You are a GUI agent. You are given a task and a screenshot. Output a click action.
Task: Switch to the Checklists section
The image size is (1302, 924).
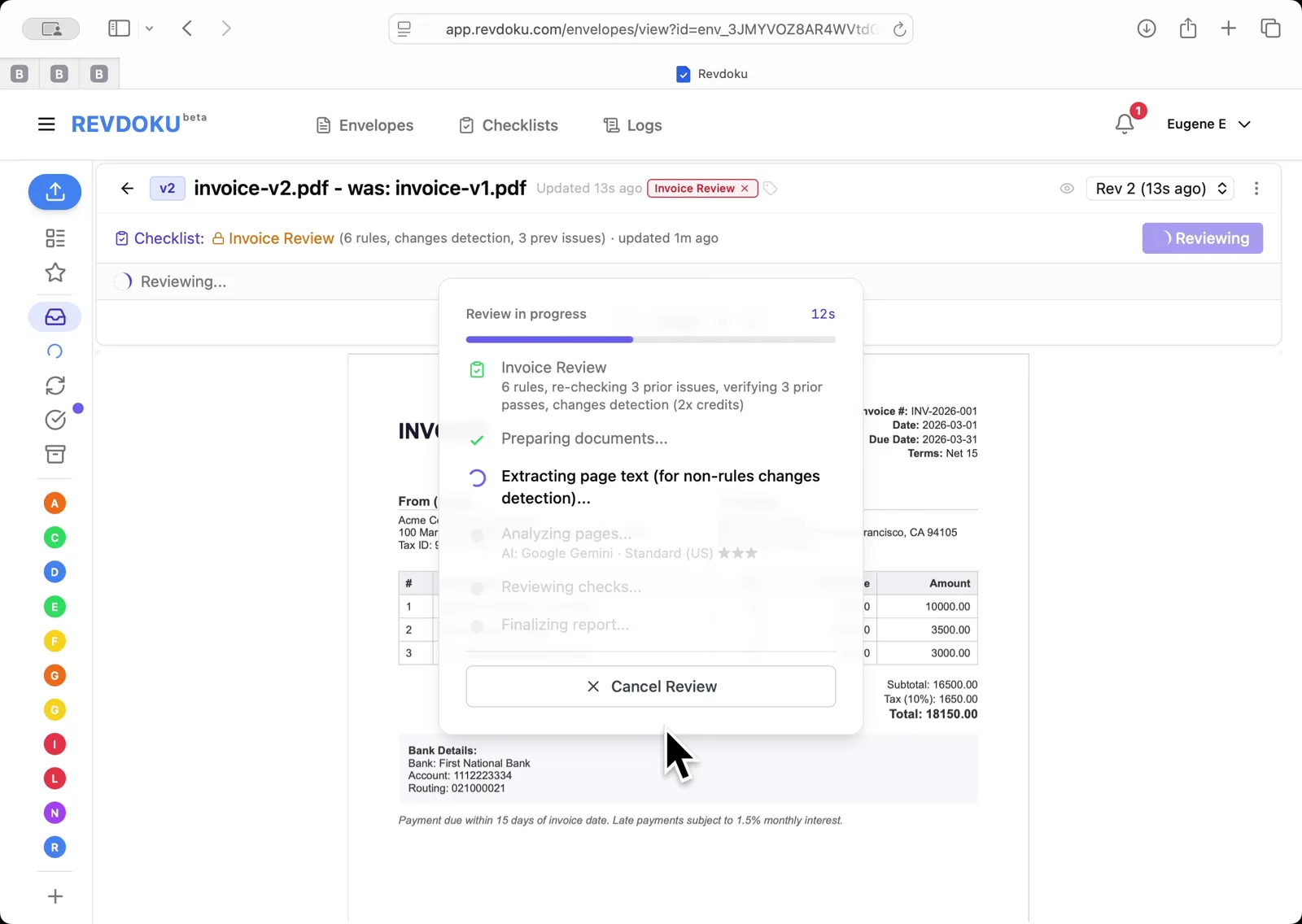click(x=508, y=125)
